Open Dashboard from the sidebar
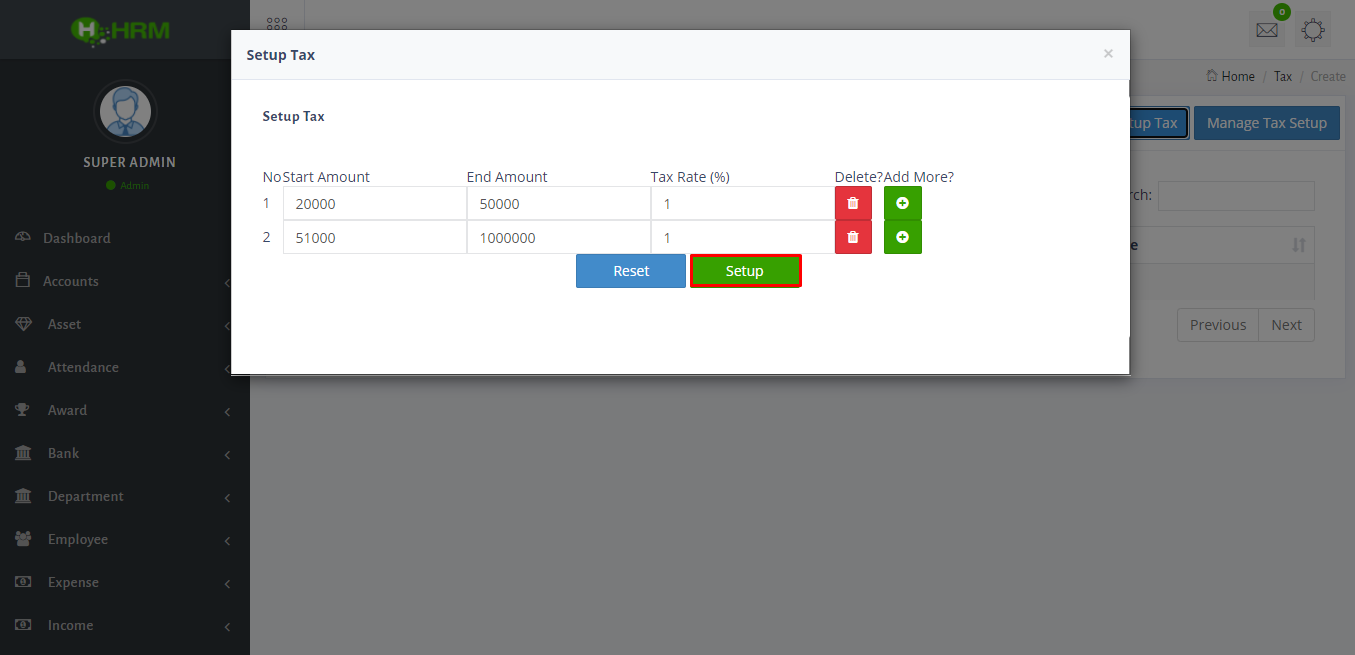Screen dimensions: 1355x655 pyautogui.click(x=76, y=238)
